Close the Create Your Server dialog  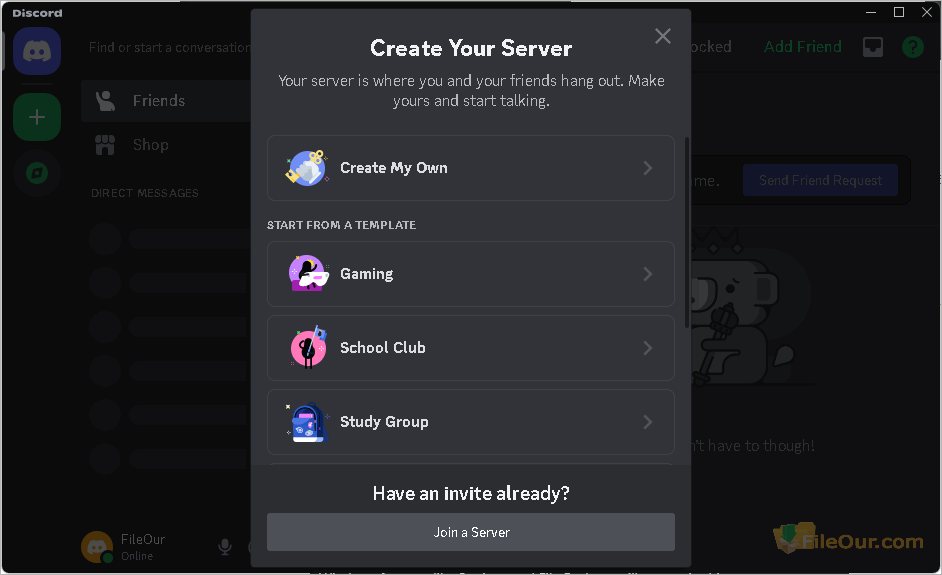click(x=663, y=36)
